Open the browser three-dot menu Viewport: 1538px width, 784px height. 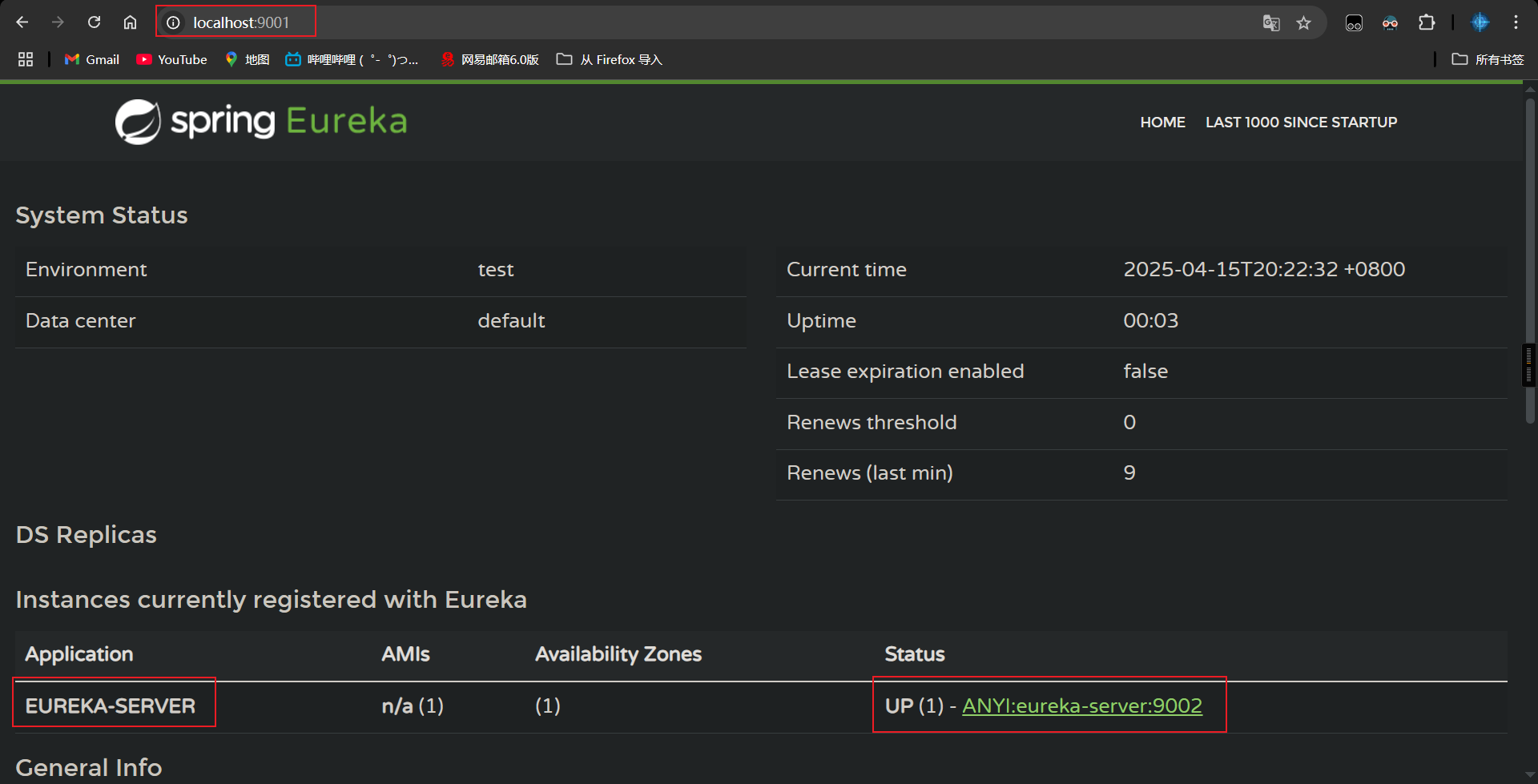coord(1516,22)
